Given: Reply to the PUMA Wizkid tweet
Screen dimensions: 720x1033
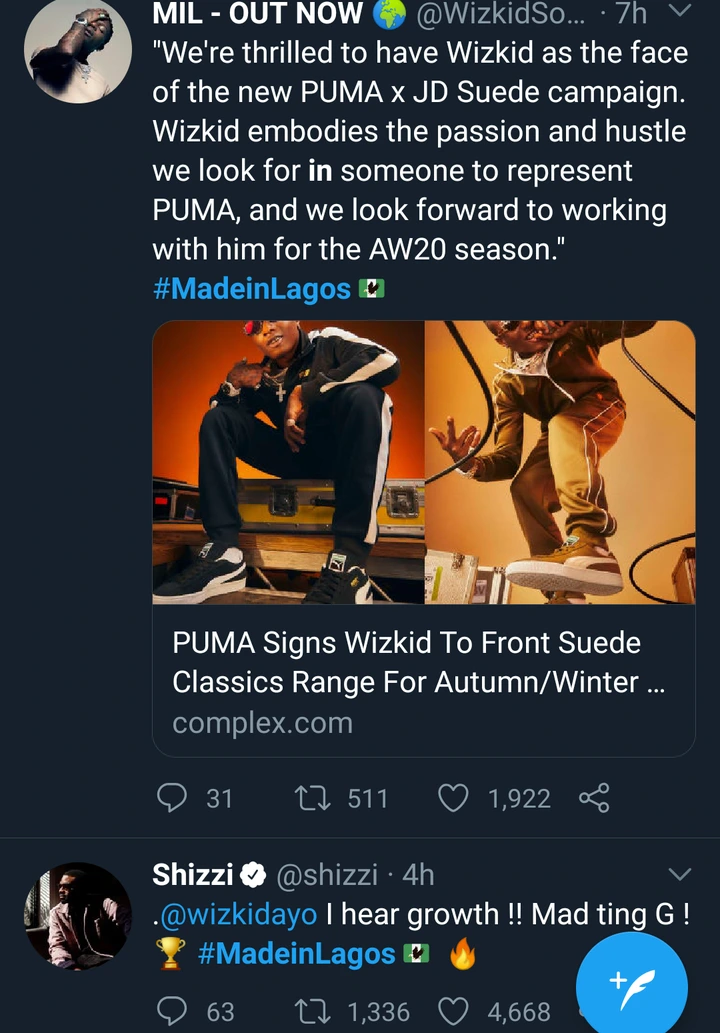Looking at the screenshot, I should tap(174, 798).
